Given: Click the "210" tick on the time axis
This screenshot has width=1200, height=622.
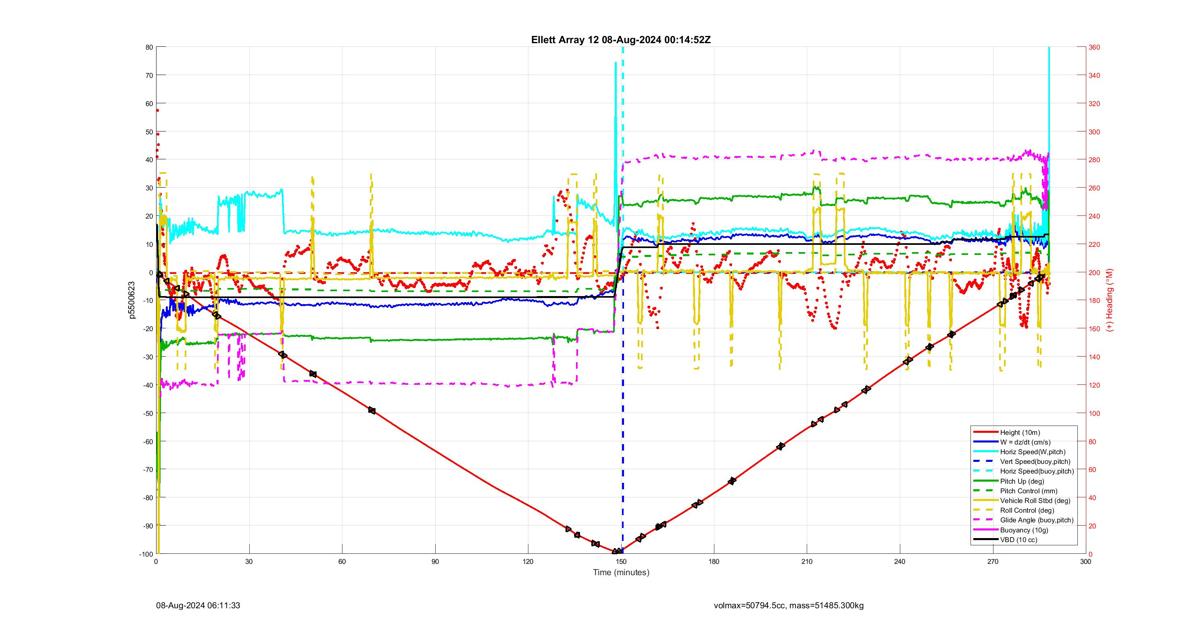Looking at the screenshot, I should pos(807,562).
